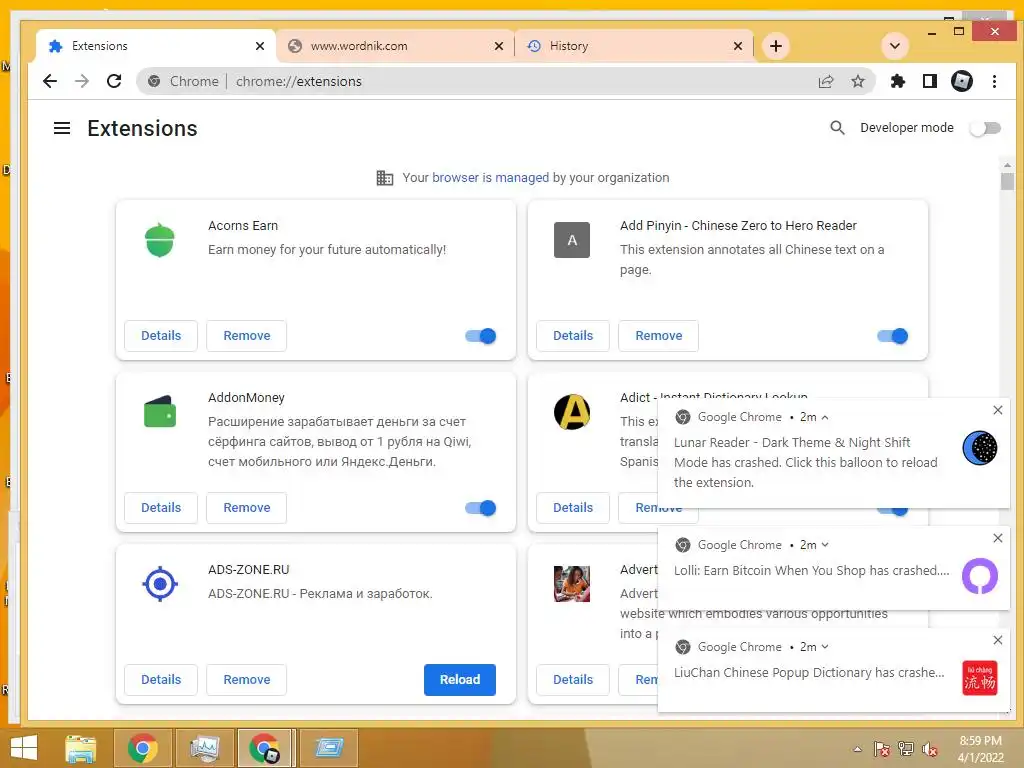Screen dimensions: 1024x768
Task: Disable the Acorns Earn extension toggle
Action: point(481,336)
